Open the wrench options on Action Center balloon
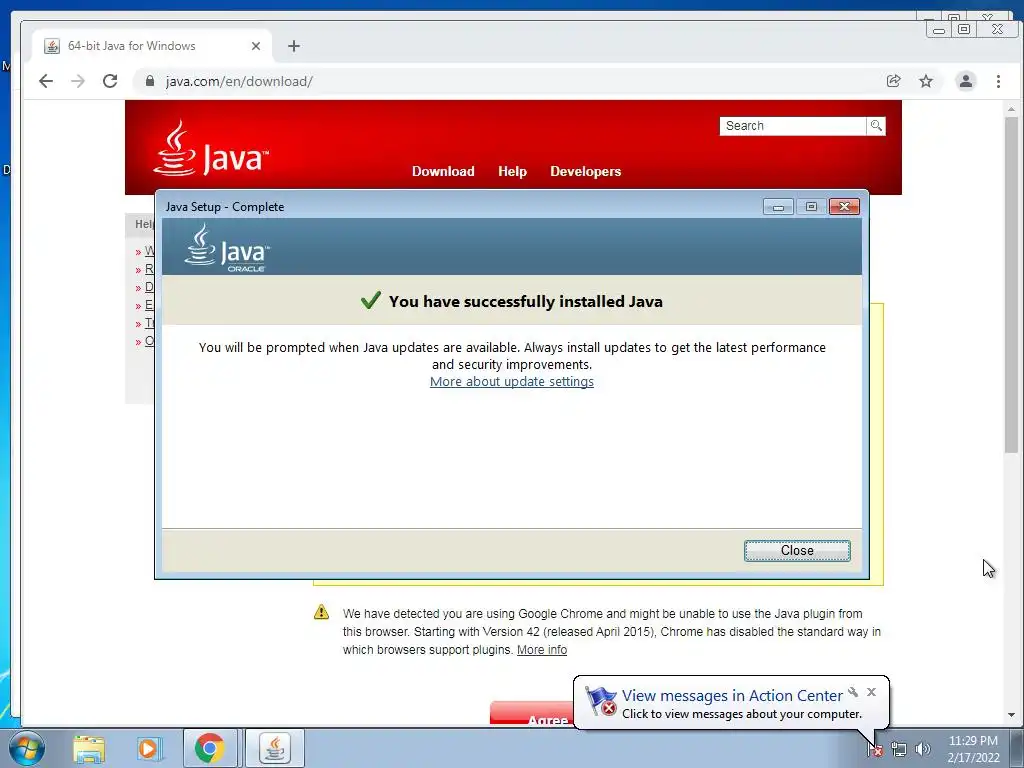The height and width of the screenshot is (768, 1024). [853, 692]
